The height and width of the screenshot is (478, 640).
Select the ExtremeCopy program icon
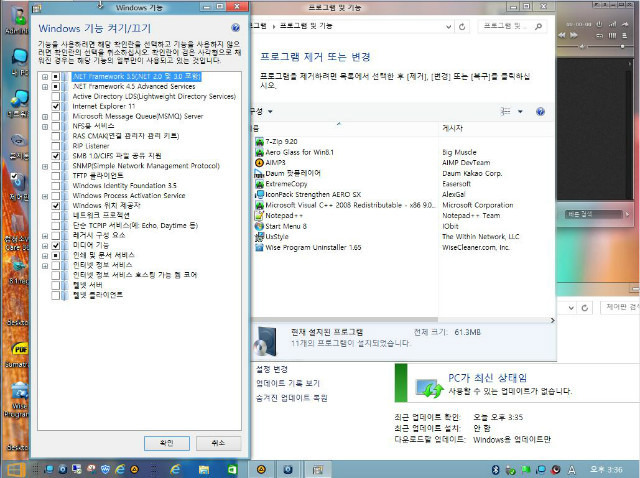(259, 184)
